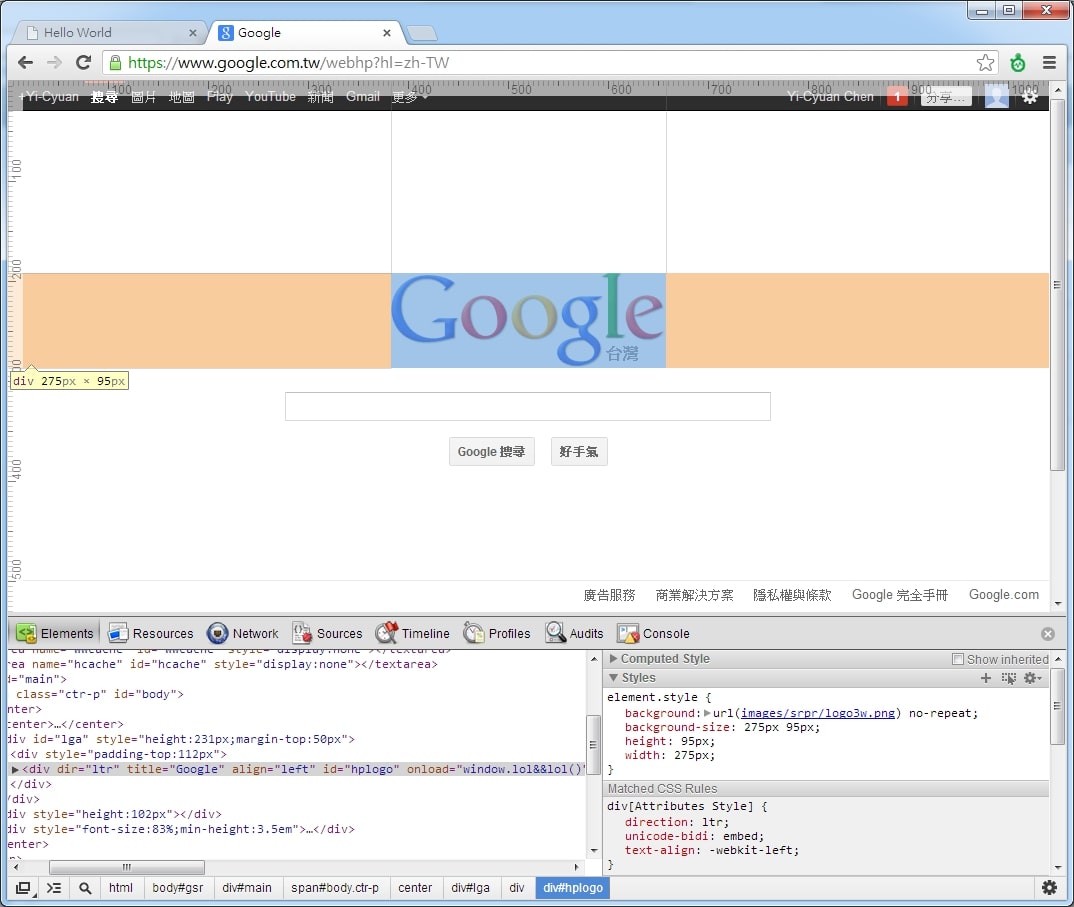Add new style rule plus icon

pos(986,678)
